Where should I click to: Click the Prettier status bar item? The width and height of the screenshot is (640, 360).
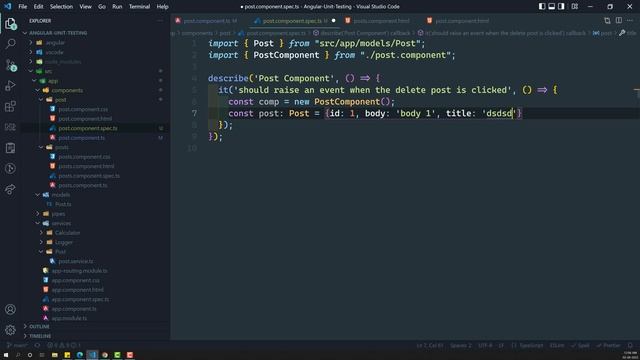[x=608, y=345]
